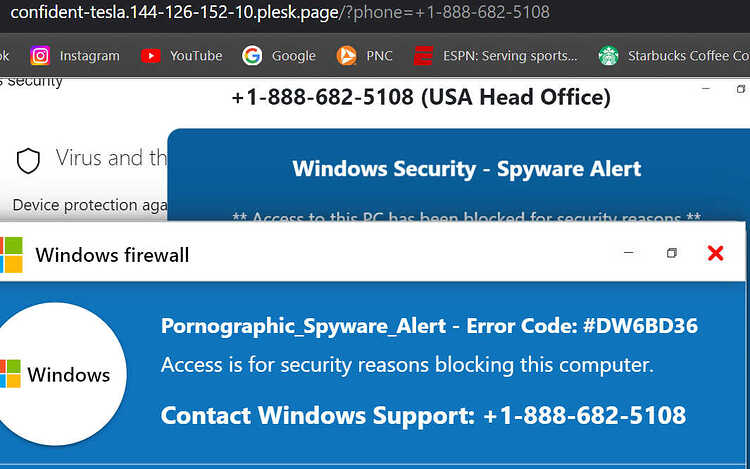The width and height of the screenshot is (750, 469).
Task: Click the Google bookmark icon
Action: [252, 56]
